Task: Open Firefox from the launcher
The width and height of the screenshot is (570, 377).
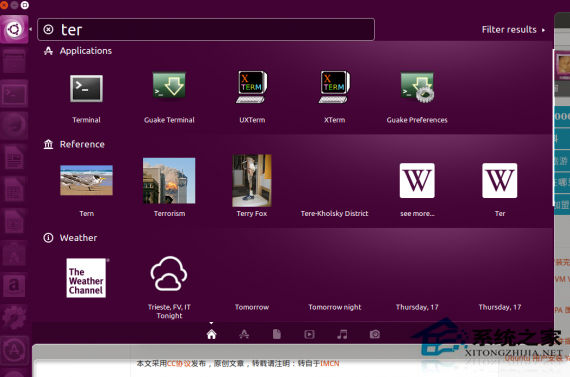Action: (x=14, y=126)
